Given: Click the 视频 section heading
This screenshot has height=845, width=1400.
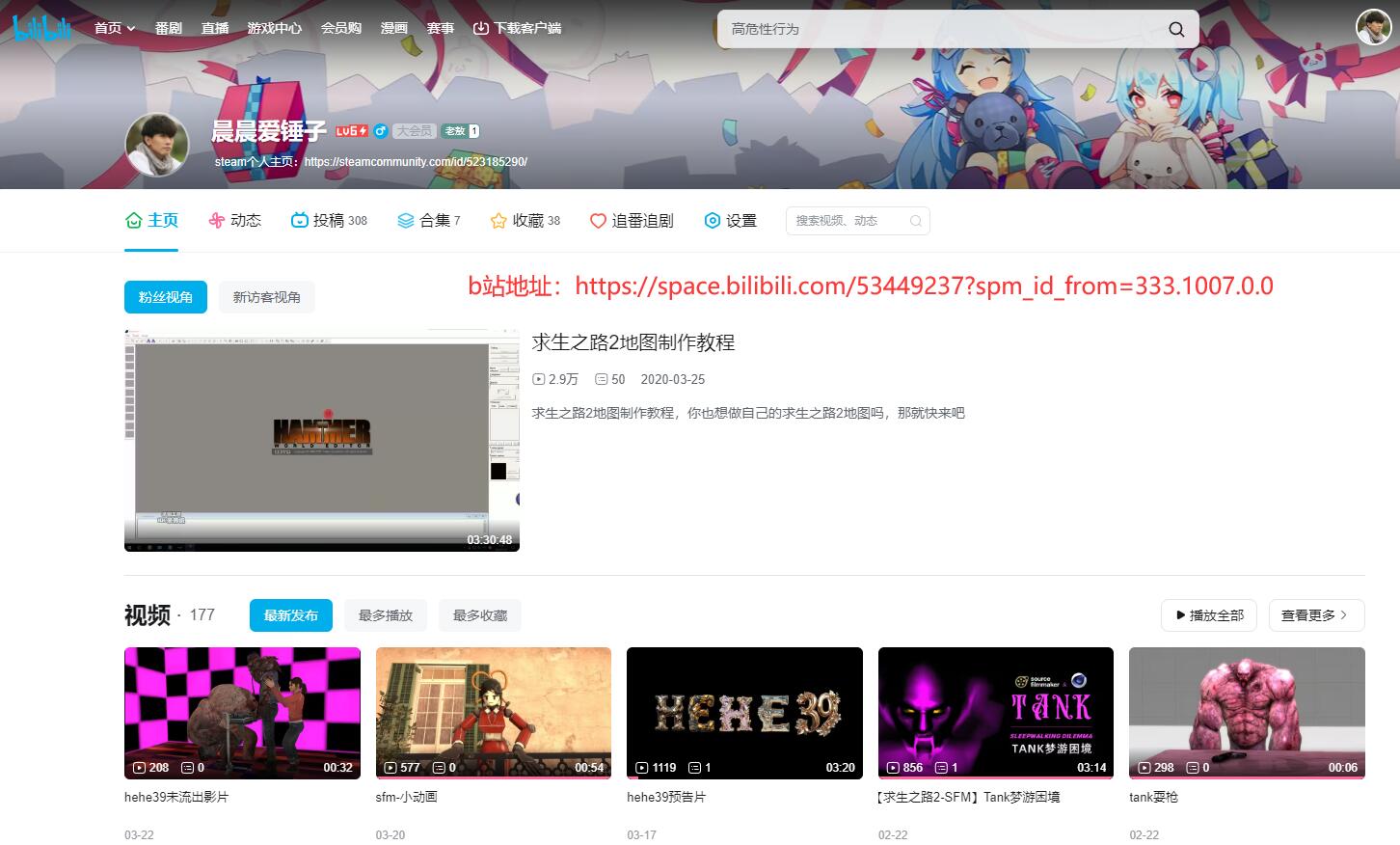Looking at the screenshot, I should pyautogui.click(x=148, y=615).
